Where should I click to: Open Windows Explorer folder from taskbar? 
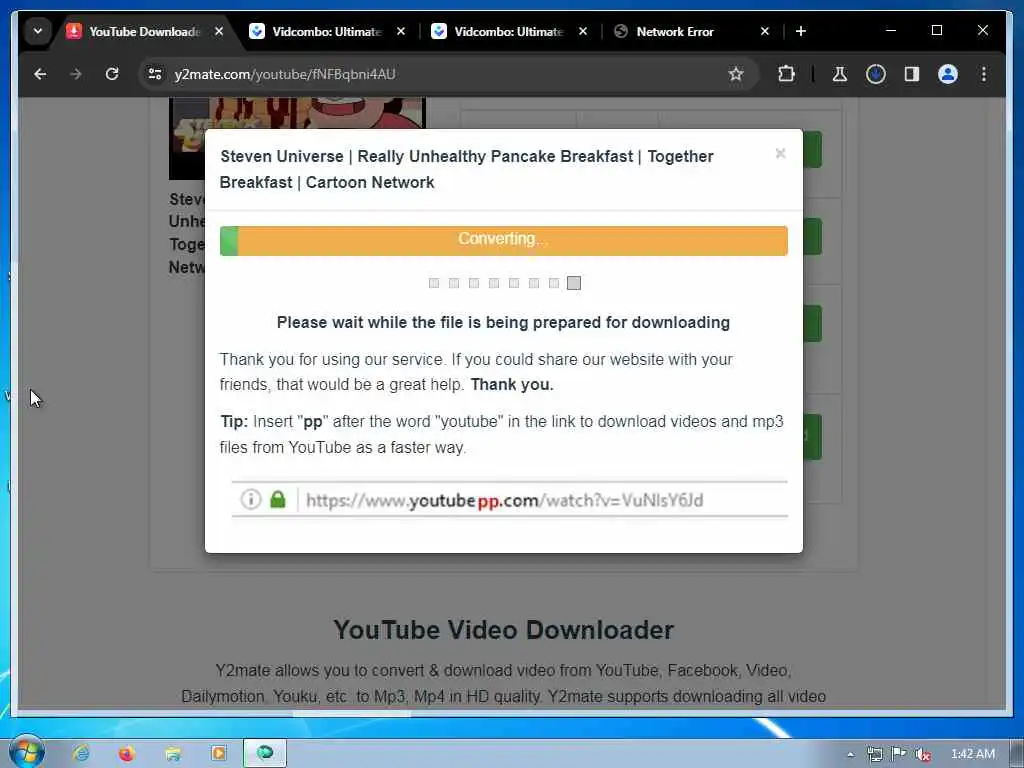pos(173,754)
